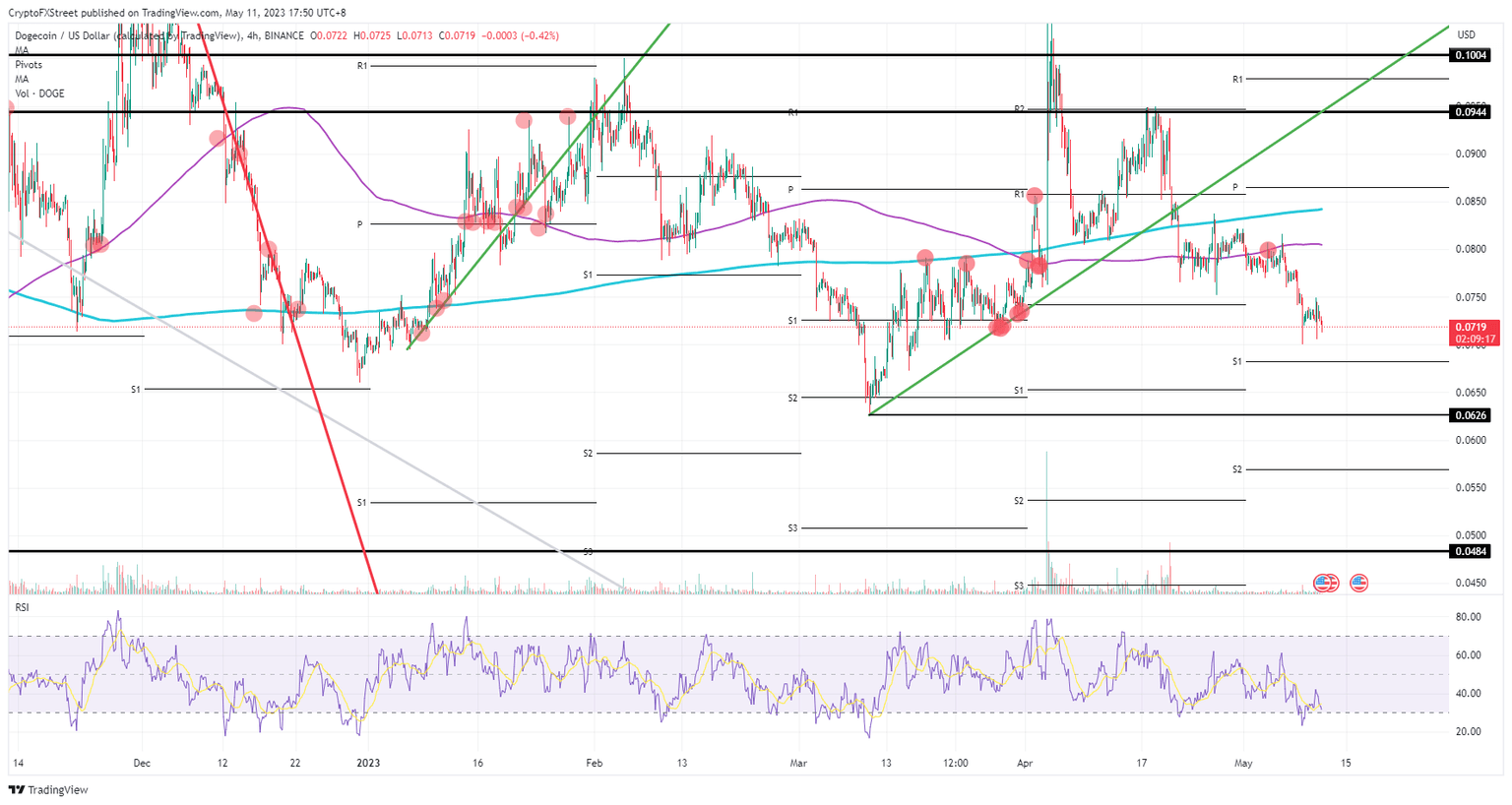Click the red 0.0719 current price label
This screenshot has height=805, width=1512.
pyautogui.click(x=1474, y=329)
